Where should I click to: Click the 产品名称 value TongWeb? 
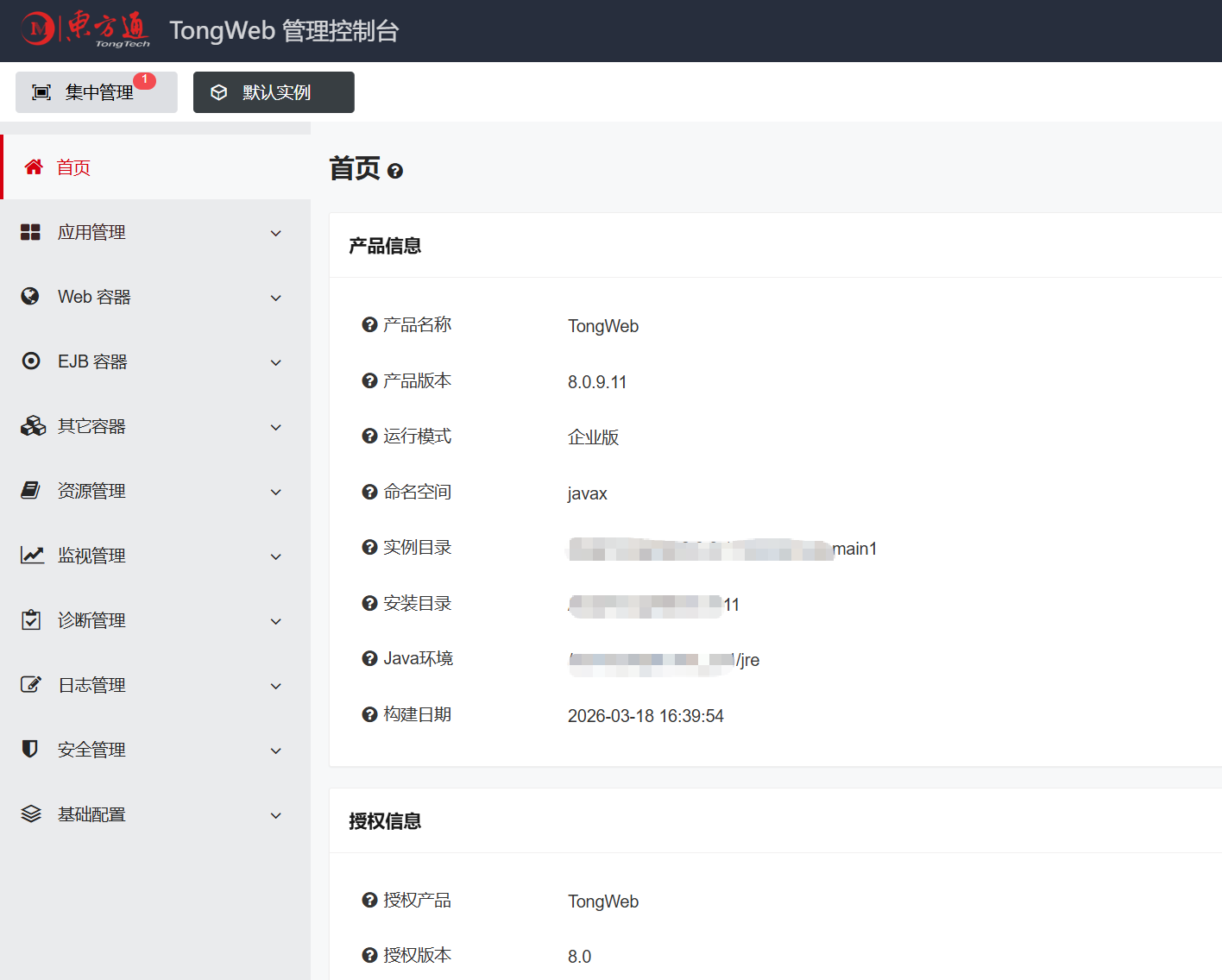click(603, 326)
